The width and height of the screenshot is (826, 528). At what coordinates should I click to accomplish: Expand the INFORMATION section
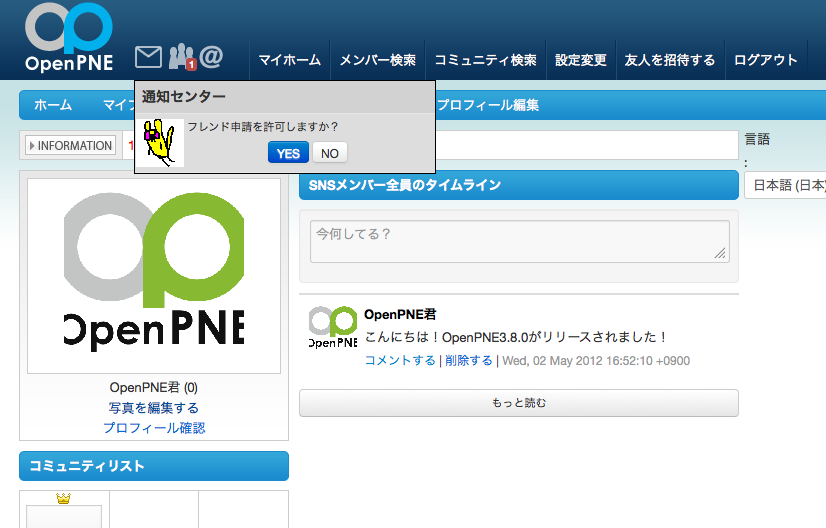(x=70, y=146)
